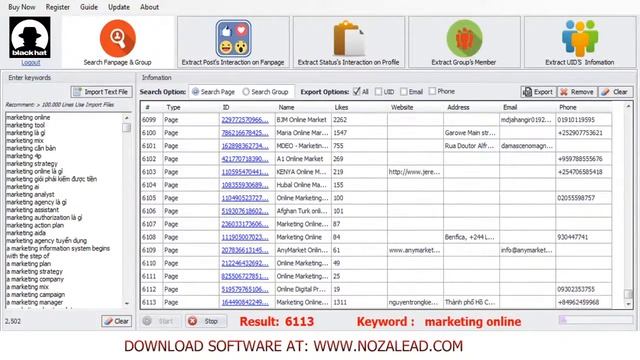Clear the keywords list button
The image size is (640, 360).
point(116,321)
